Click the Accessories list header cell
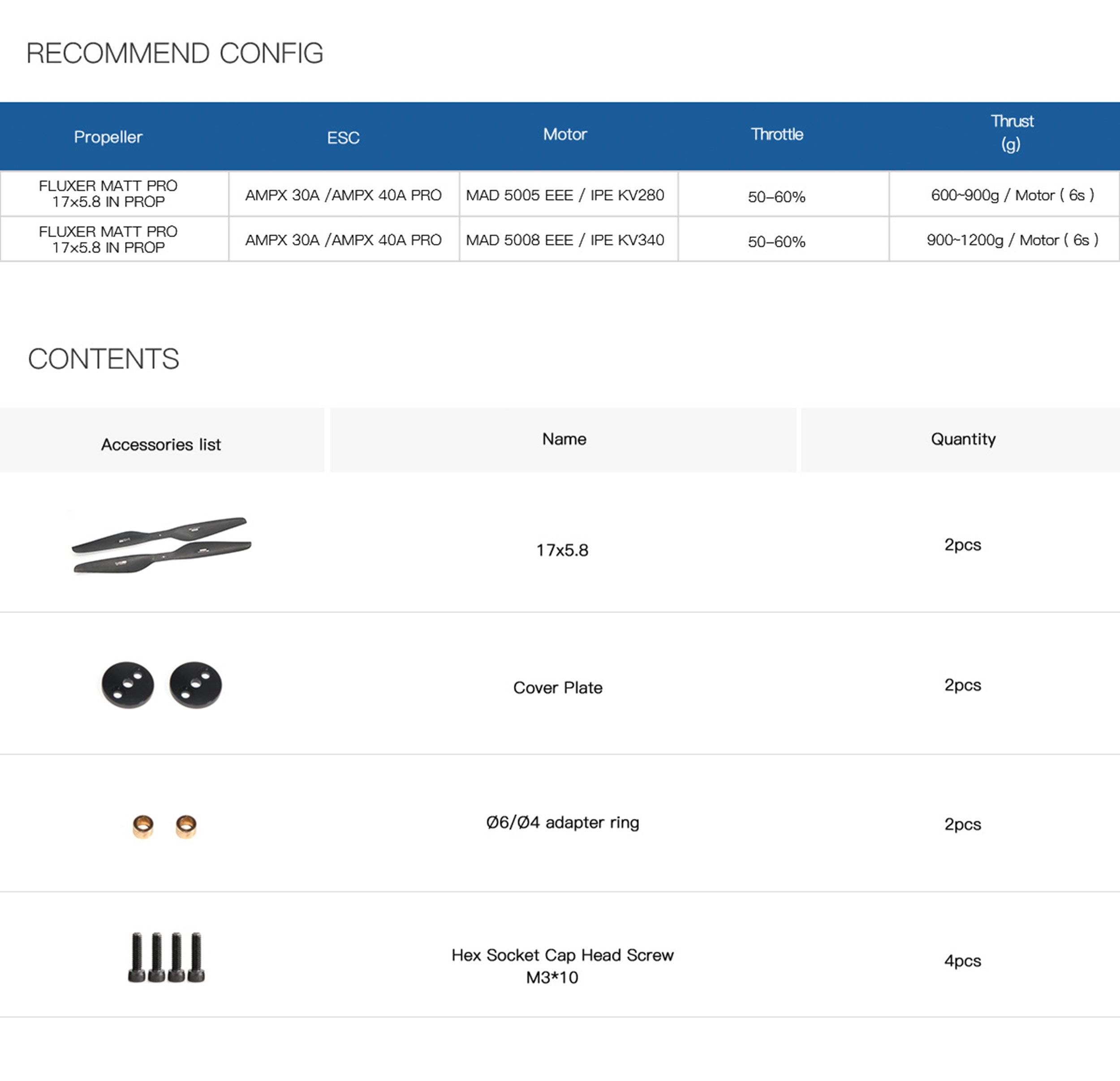The image size is (1120, 1081). (161, 444)
